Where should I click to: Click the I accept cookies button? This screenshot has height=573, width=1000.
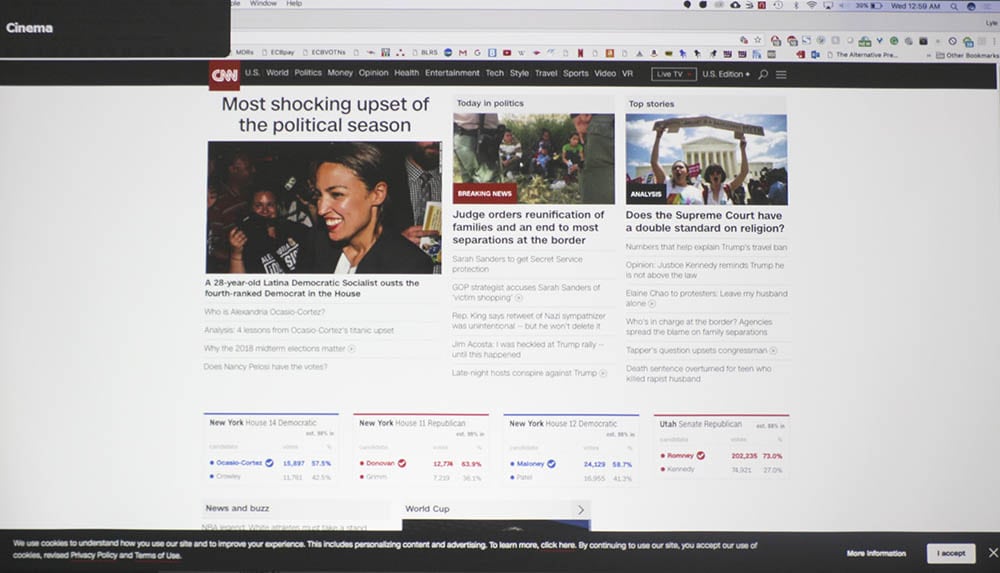pyautogui.click(x=951, y=553)
